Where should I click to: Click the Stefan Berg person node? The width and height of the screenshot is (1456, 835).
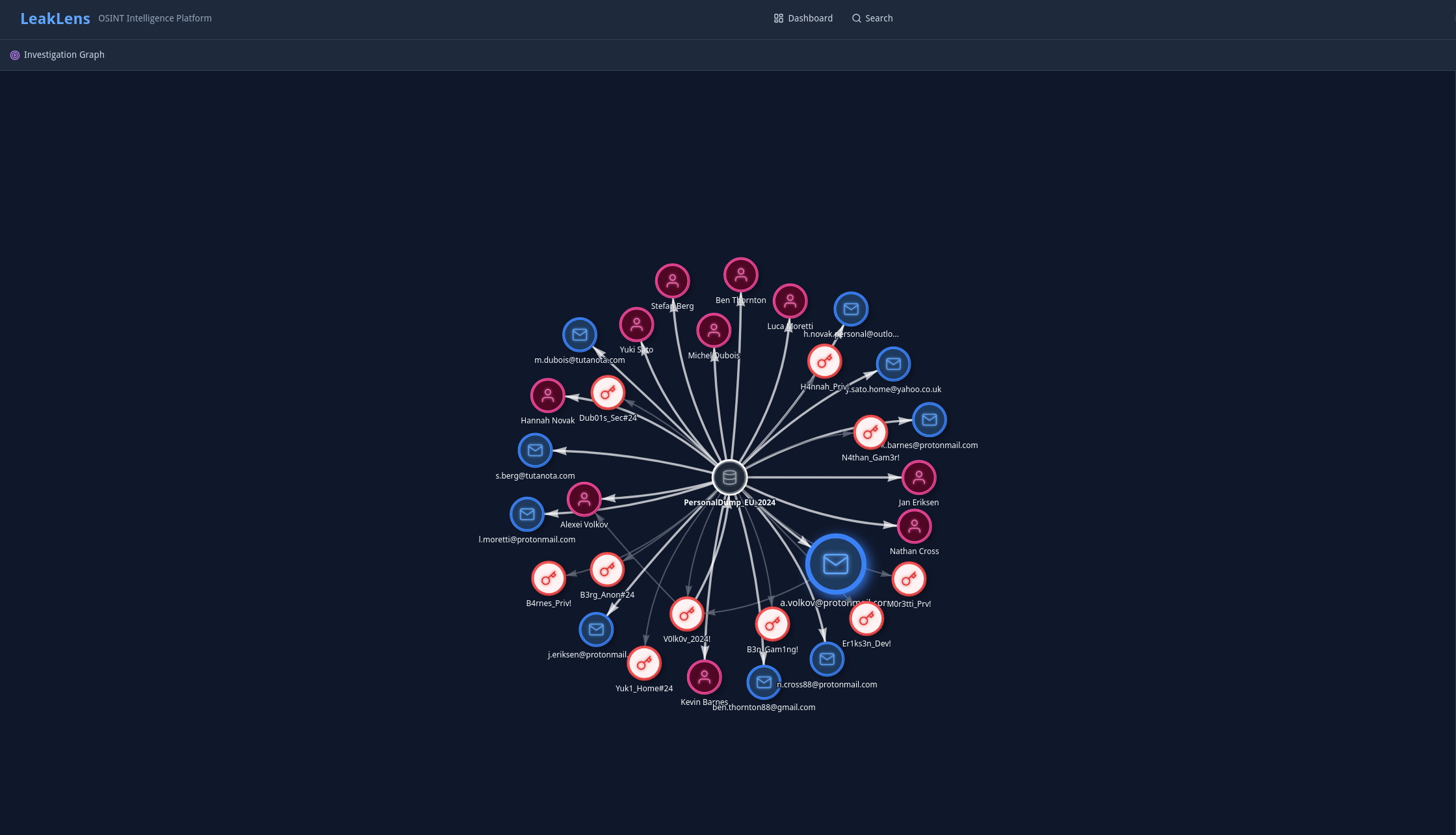coord(672,281)
